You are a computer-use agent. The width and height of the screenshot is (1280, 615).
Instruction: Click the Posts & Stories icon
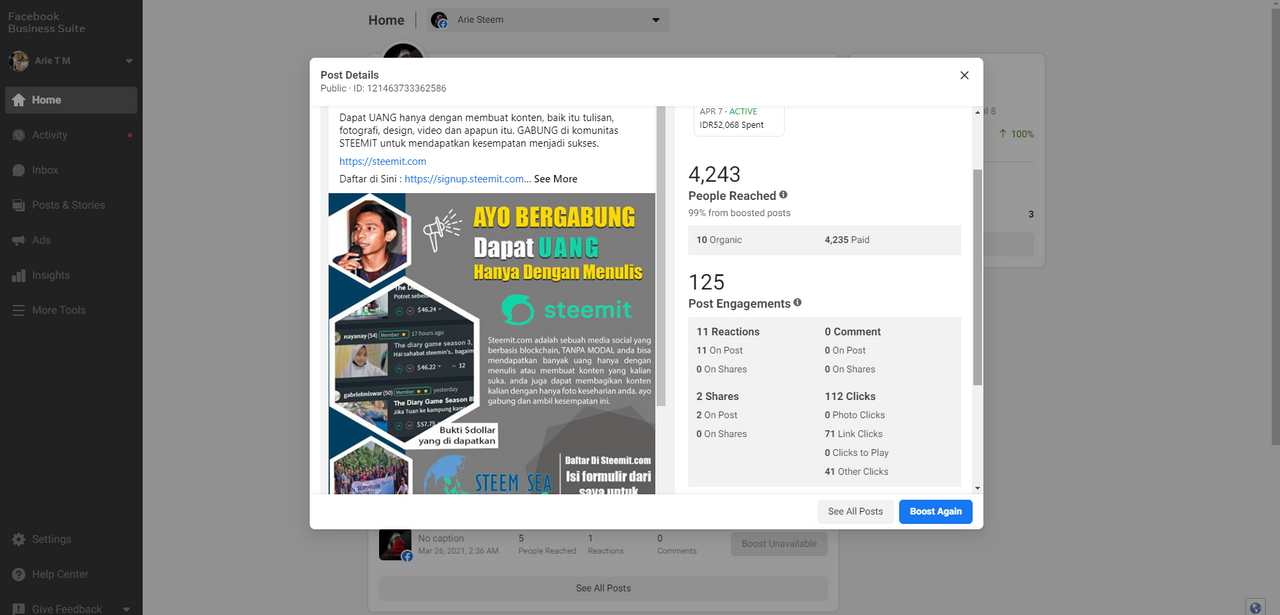pyautogui.click(x=18, y=205)
